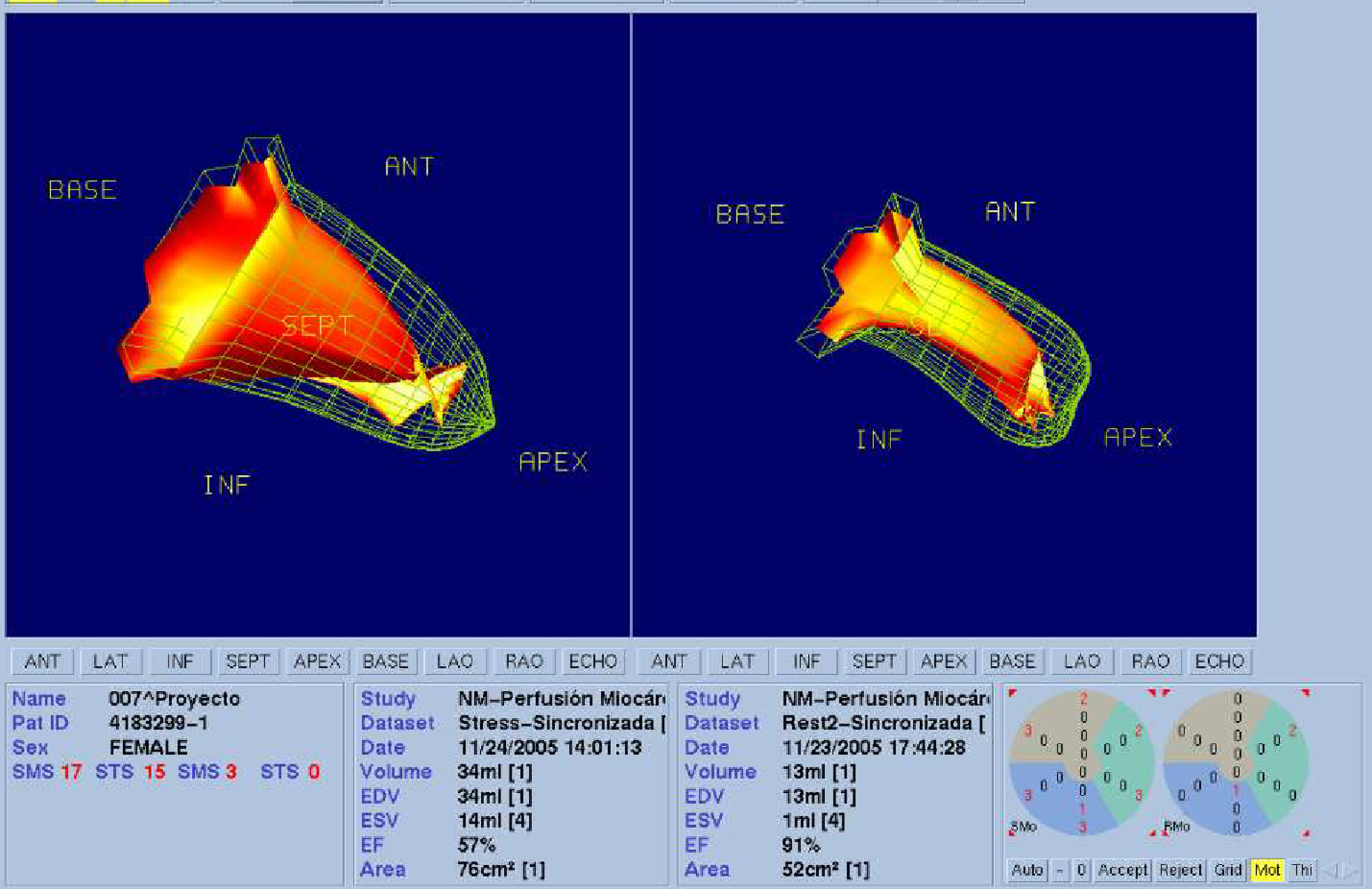Click top-left red corner marker of stress polar map

[1013, 693]
